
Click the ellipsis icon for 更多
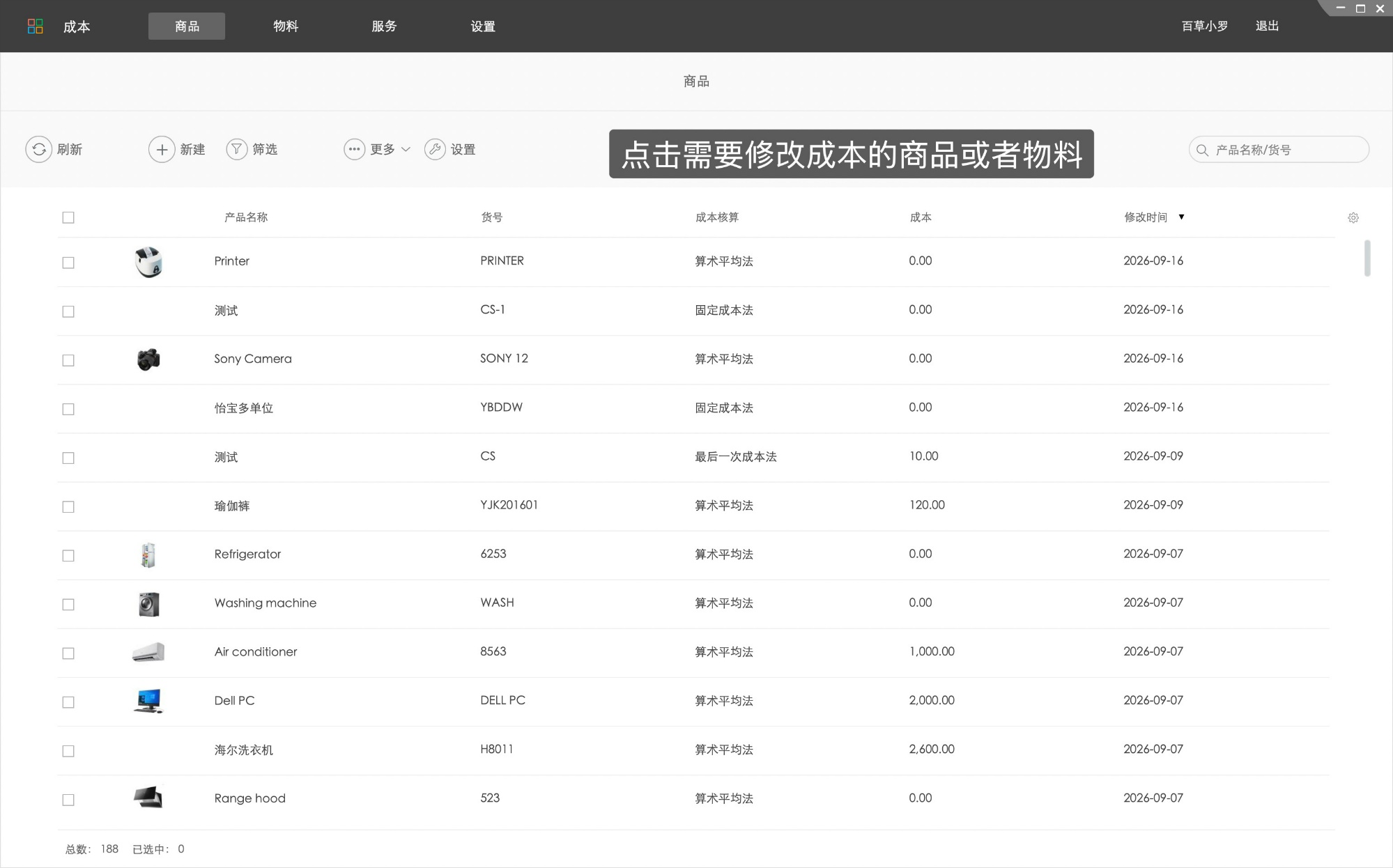pyautogui.click(x=354, y=149)
